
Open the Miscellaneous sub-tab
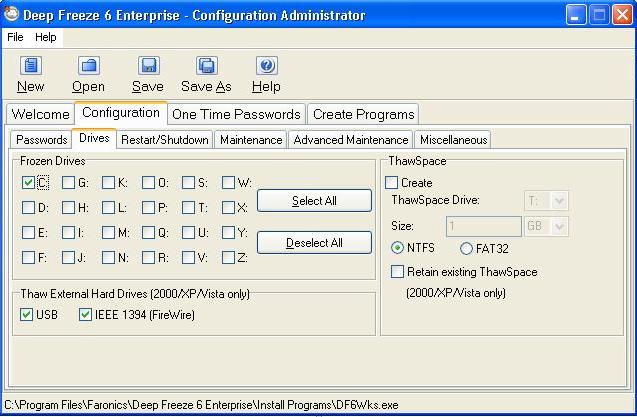pos(453,140)
